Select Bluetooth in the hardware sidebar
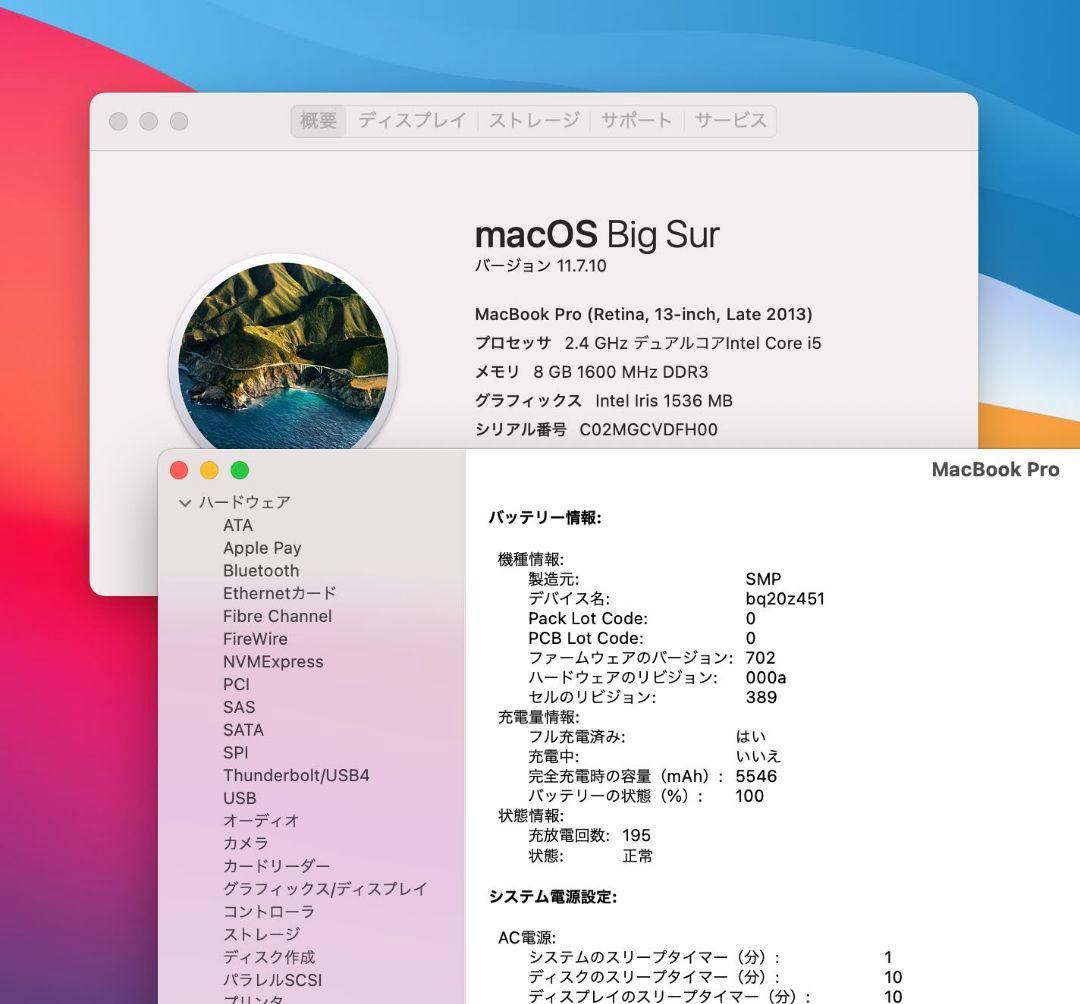Image resolution: width=1080 pixels, height=1004 pixels. [261, 571]
